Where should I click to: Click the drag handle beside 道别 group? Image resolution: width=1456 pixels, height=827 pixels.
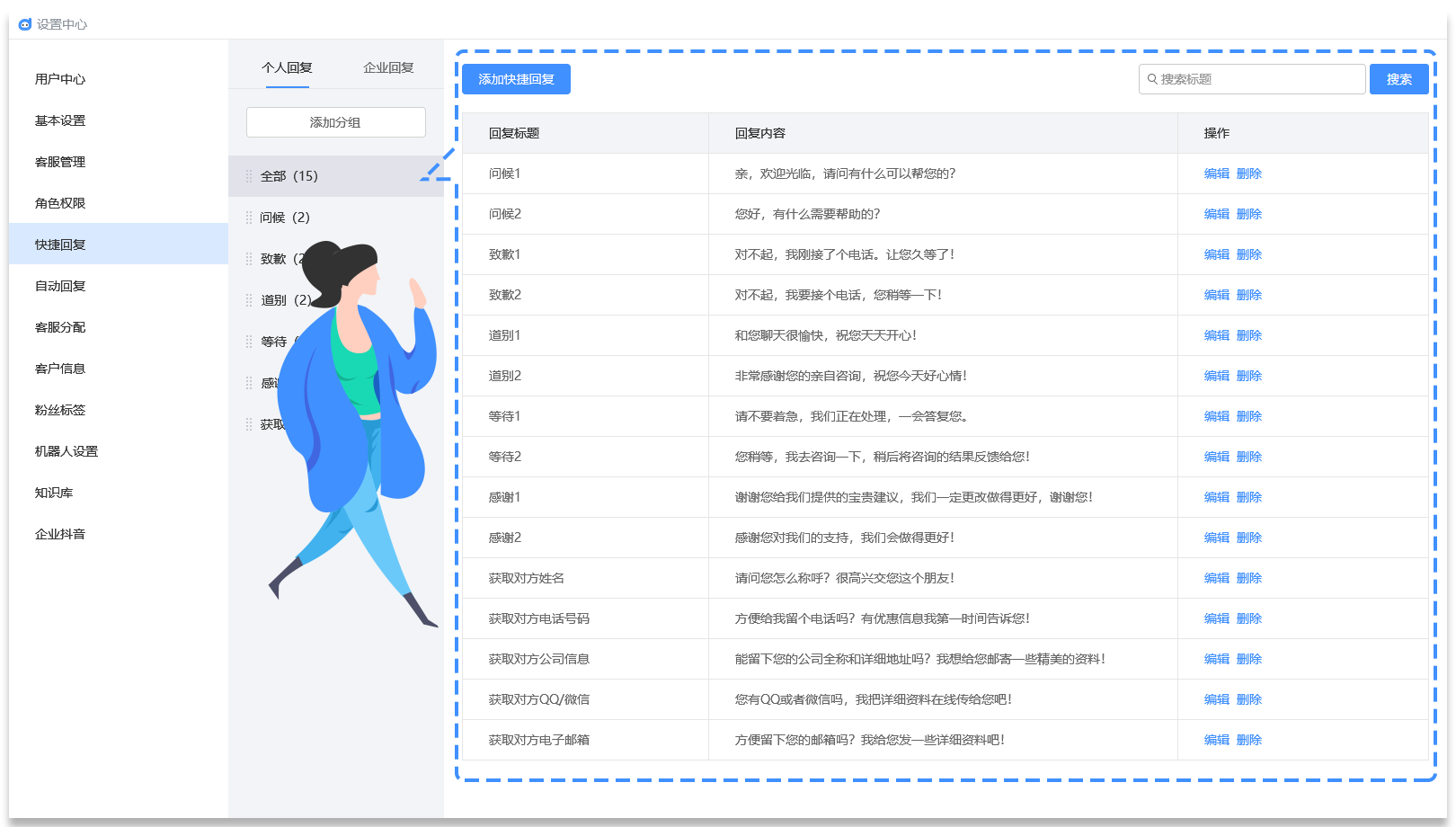pos(249,300)
